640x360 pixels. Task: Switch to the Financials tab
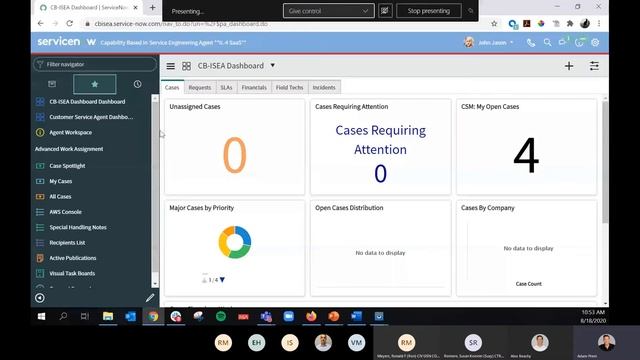click(x=254, y=87)
